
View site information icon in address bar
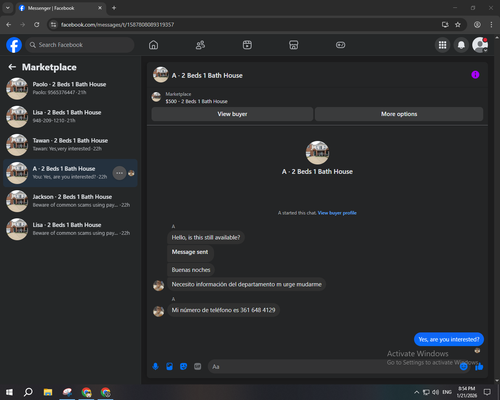[x=53, y=25]
